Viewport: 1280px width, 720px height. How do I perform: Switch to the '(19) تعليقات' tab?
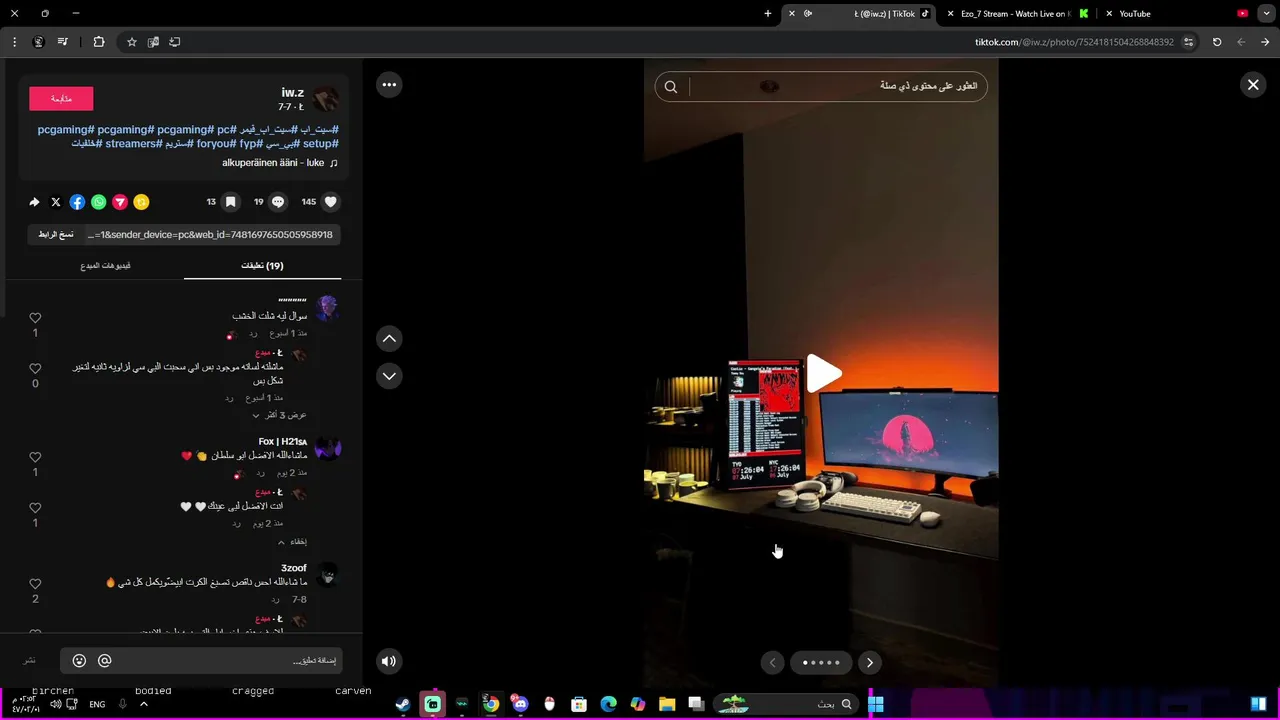[262, 266]
